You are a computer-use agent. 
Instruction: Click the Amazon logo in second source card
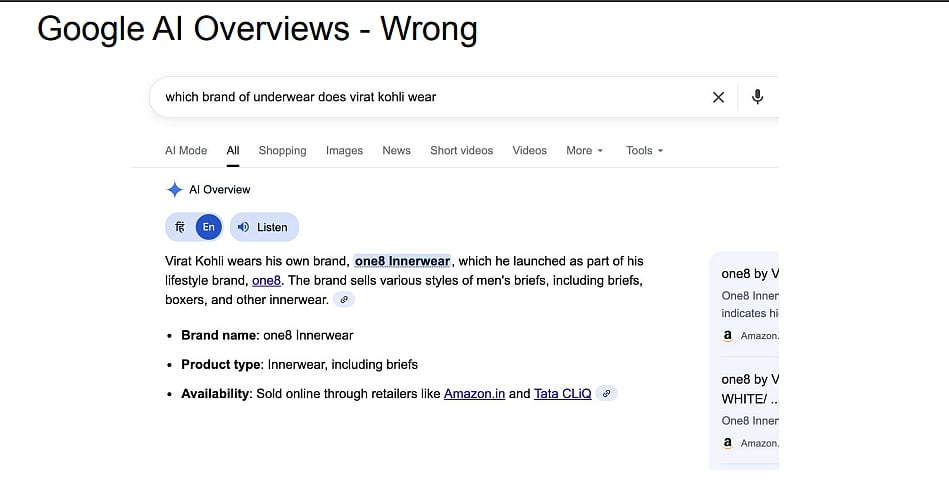728,443
